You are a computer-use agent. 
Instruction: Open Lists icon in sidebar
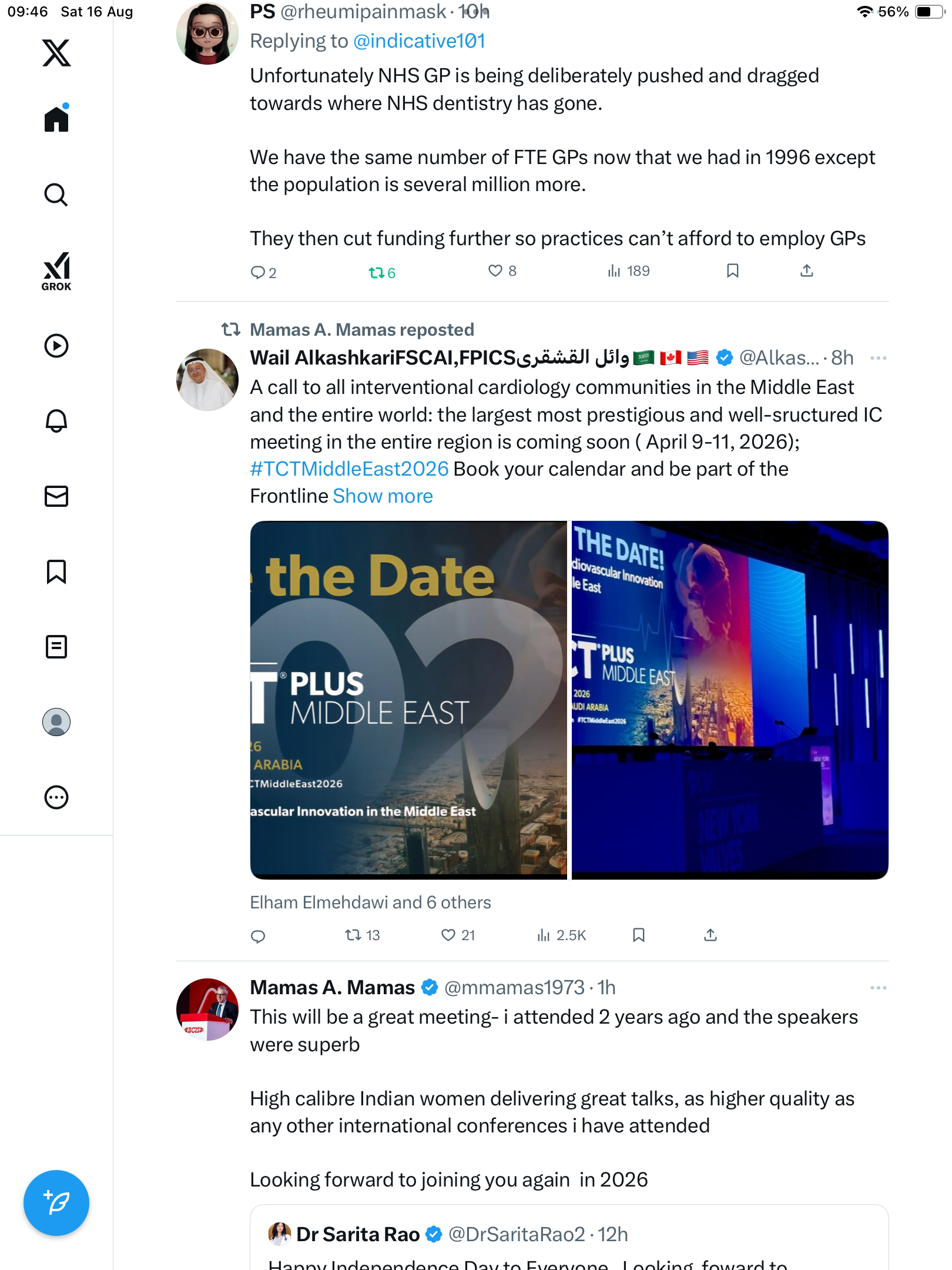click(56, 647)
